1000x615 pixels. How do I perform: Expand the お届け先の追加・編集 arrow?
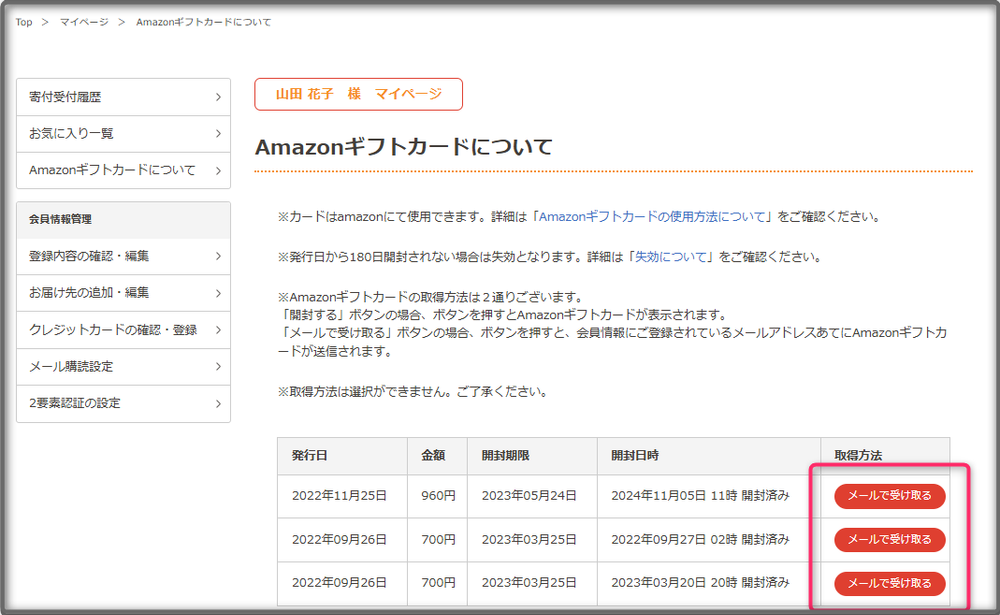click(218, 293)
